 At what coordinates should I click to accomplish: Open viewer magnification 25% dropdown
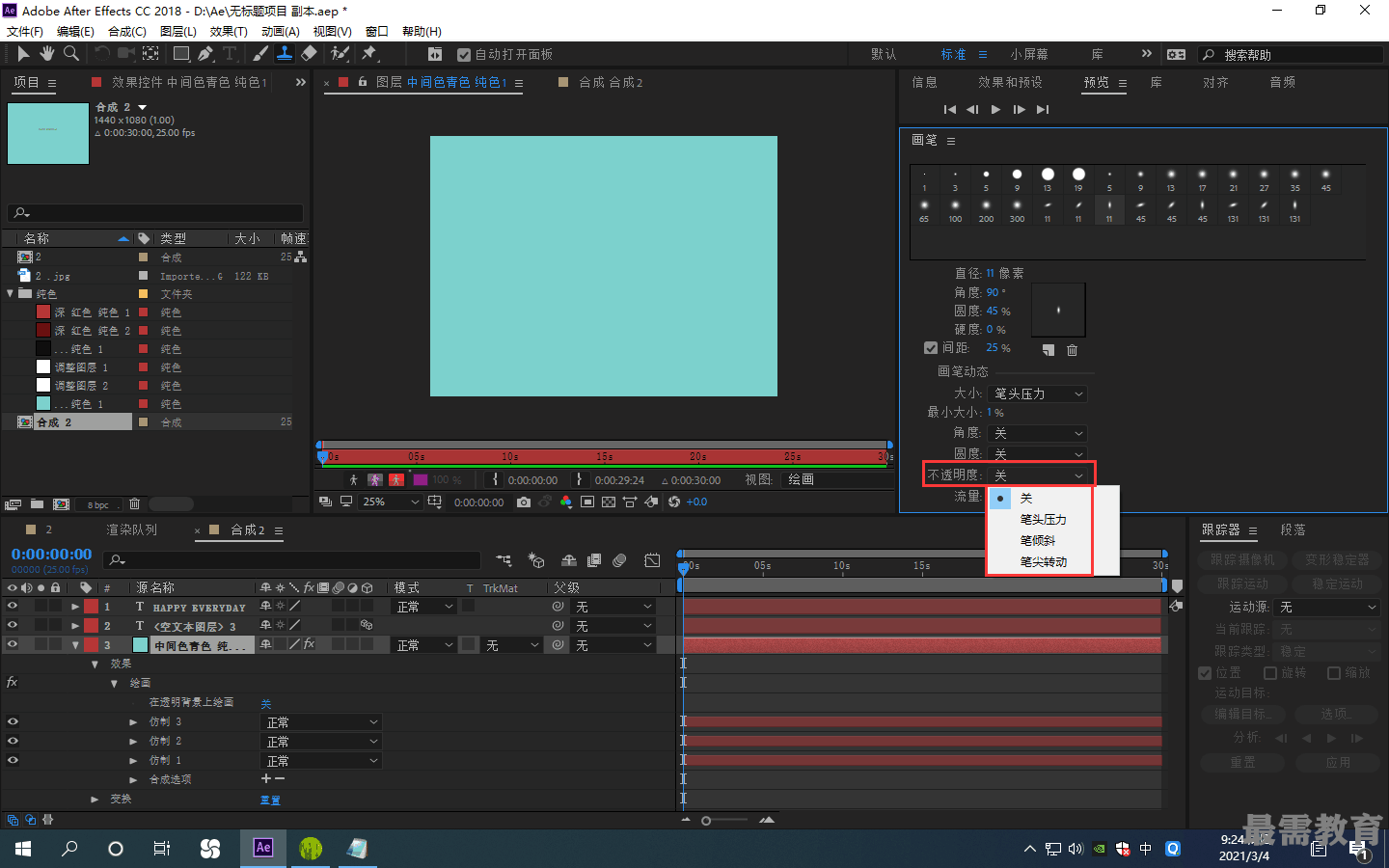391,502
